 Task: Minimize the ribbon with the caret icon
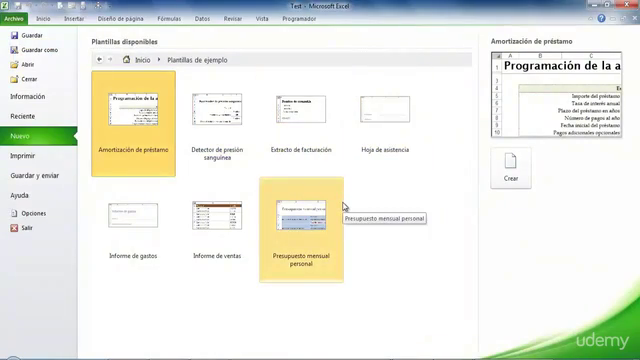[x=590, y=18]
